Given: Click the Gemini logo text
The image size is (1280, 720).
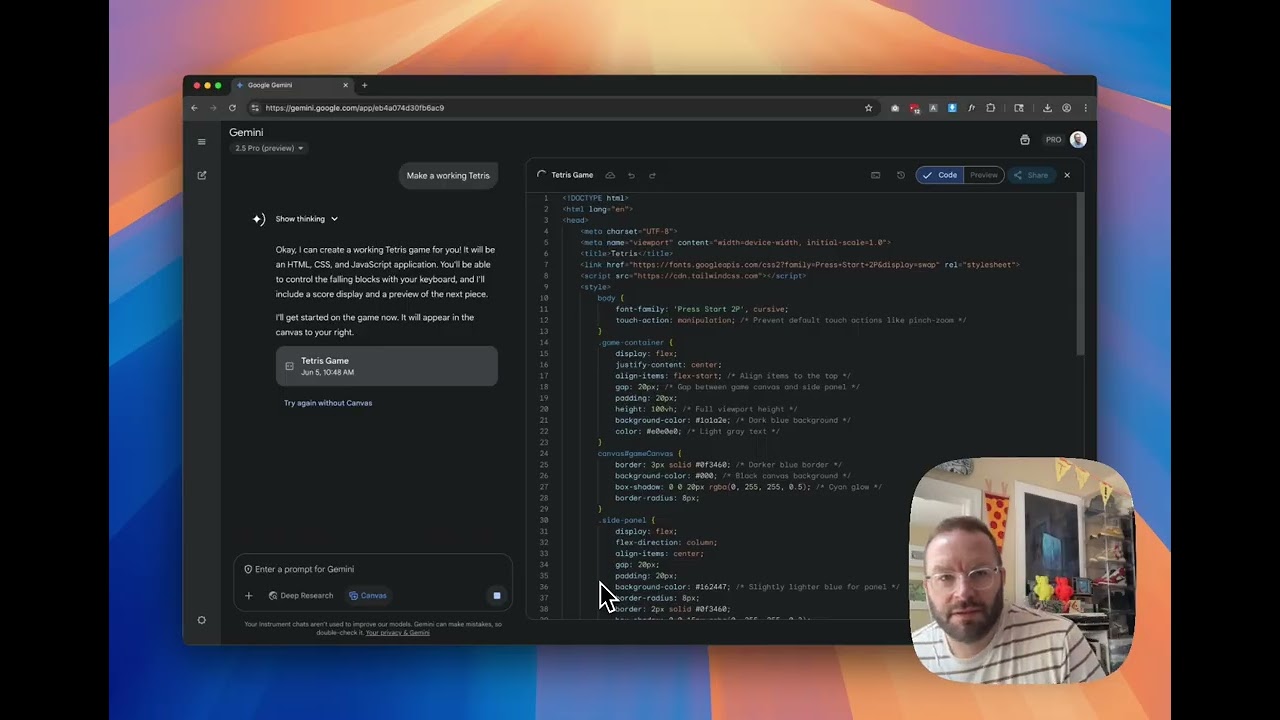Looking at the screenshot, I should point(246,132).
